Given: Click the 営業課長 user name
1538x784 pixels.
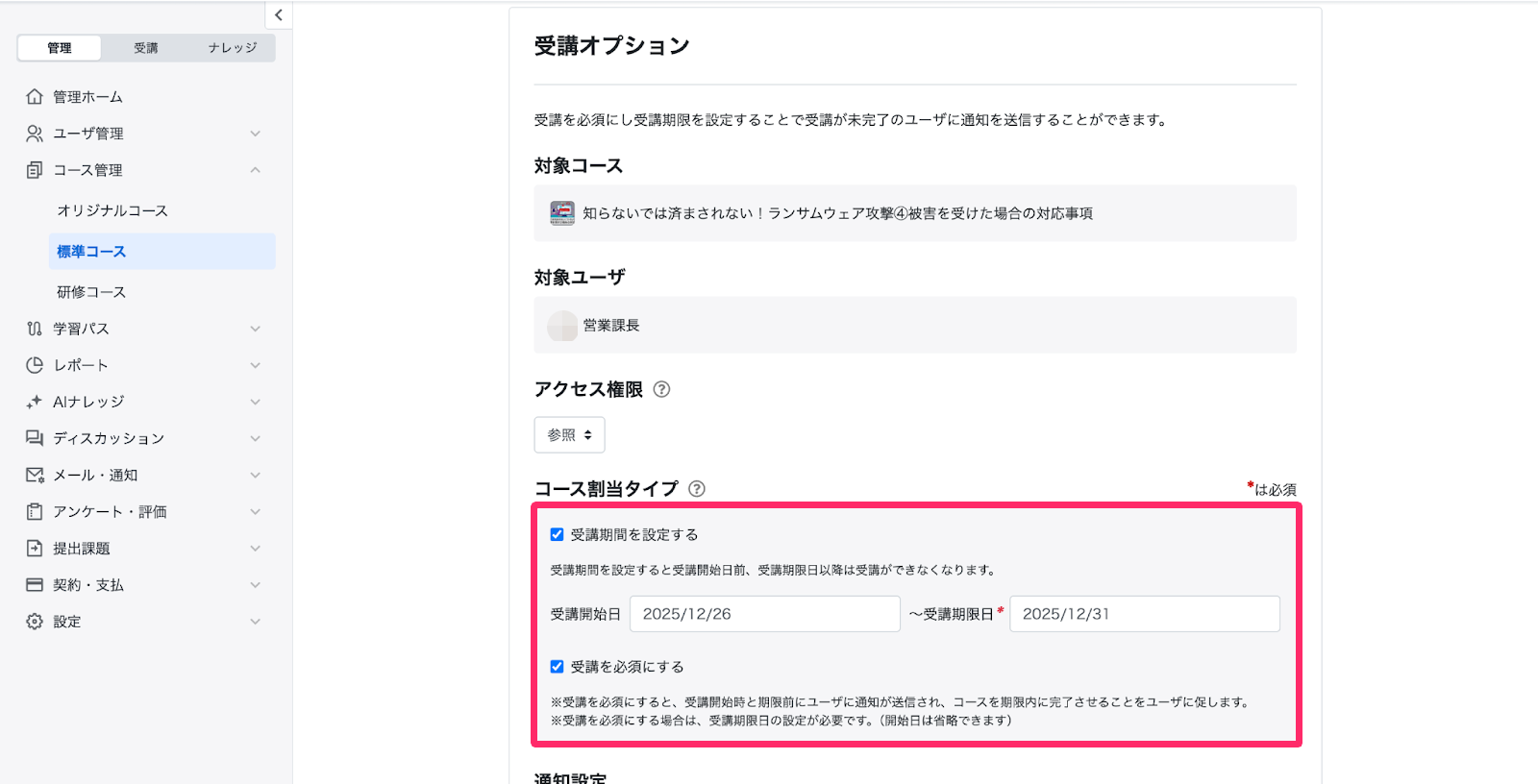Looking at the screenshot, I should click(611, 326).
